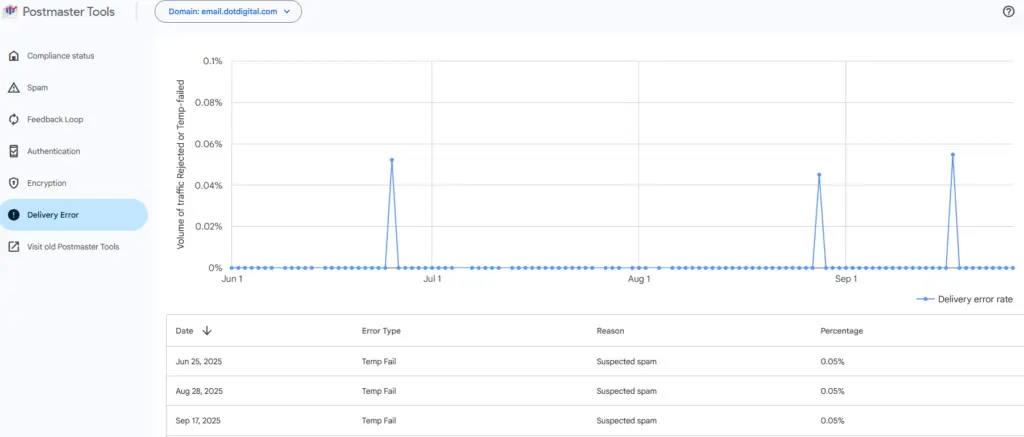This screenshot has height=437, width=1024.
Task: Select the Authentication sidebar item
Action: (x=53, y=151)
